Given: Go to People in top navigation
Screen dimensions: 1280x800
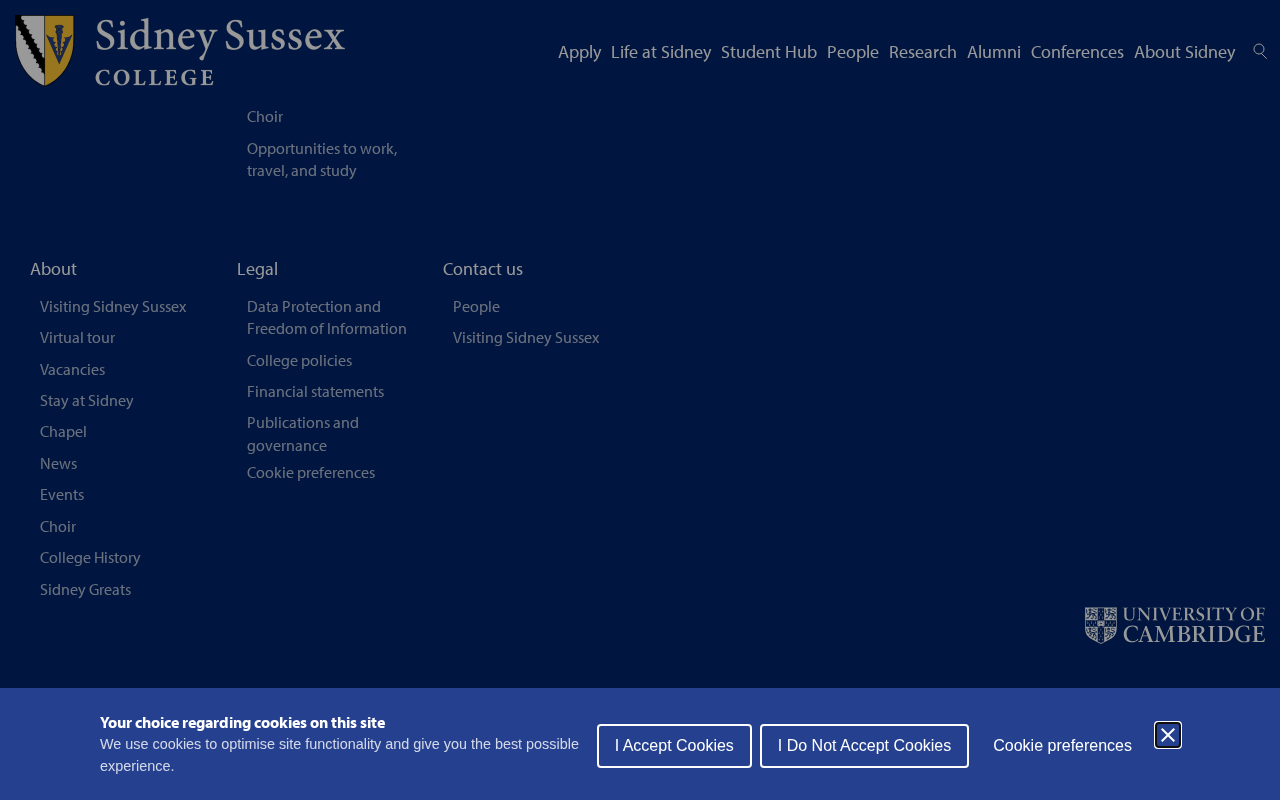Looking at the screenshot, I should pos(853,52).
